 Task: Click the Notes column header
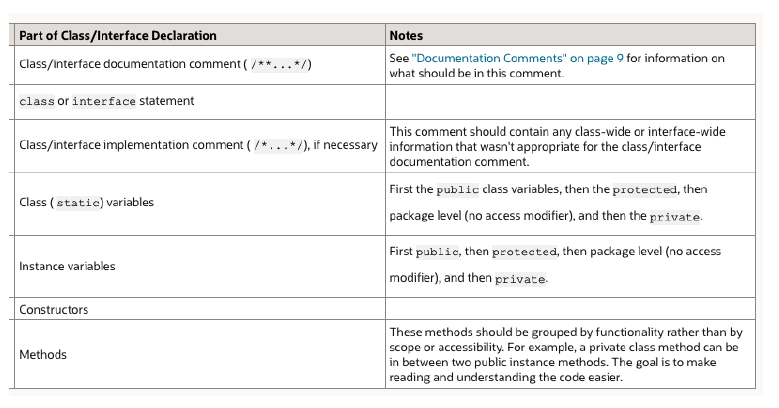click(x=406, y=36)
